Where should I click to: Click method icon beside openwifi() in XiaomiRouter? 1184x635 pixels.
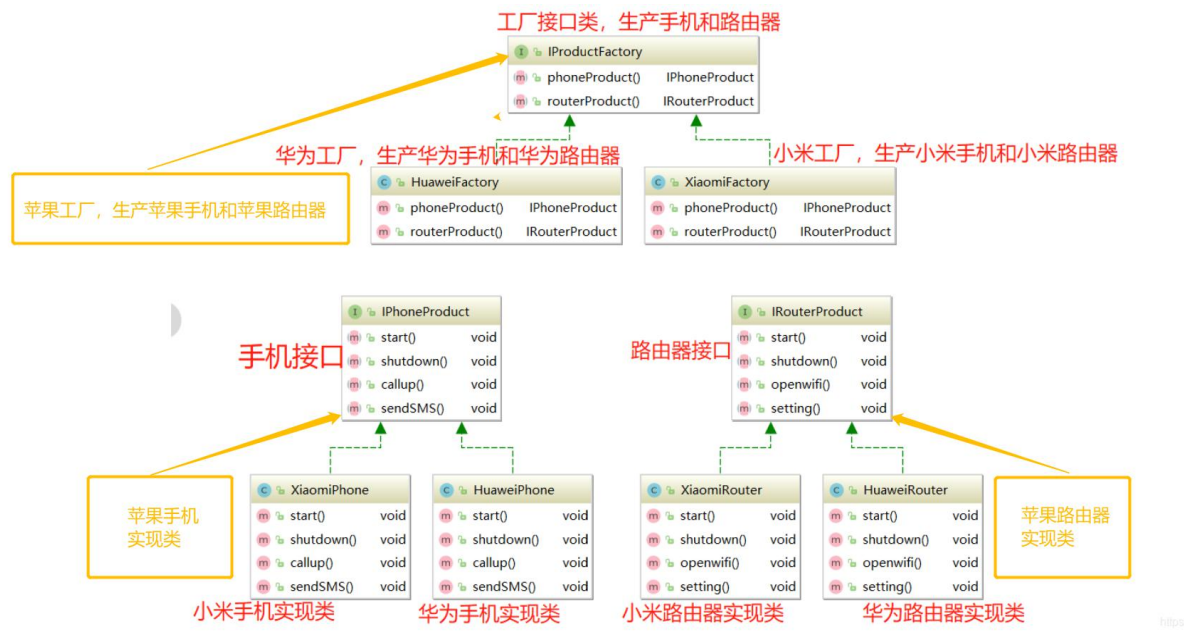[654, 563]
